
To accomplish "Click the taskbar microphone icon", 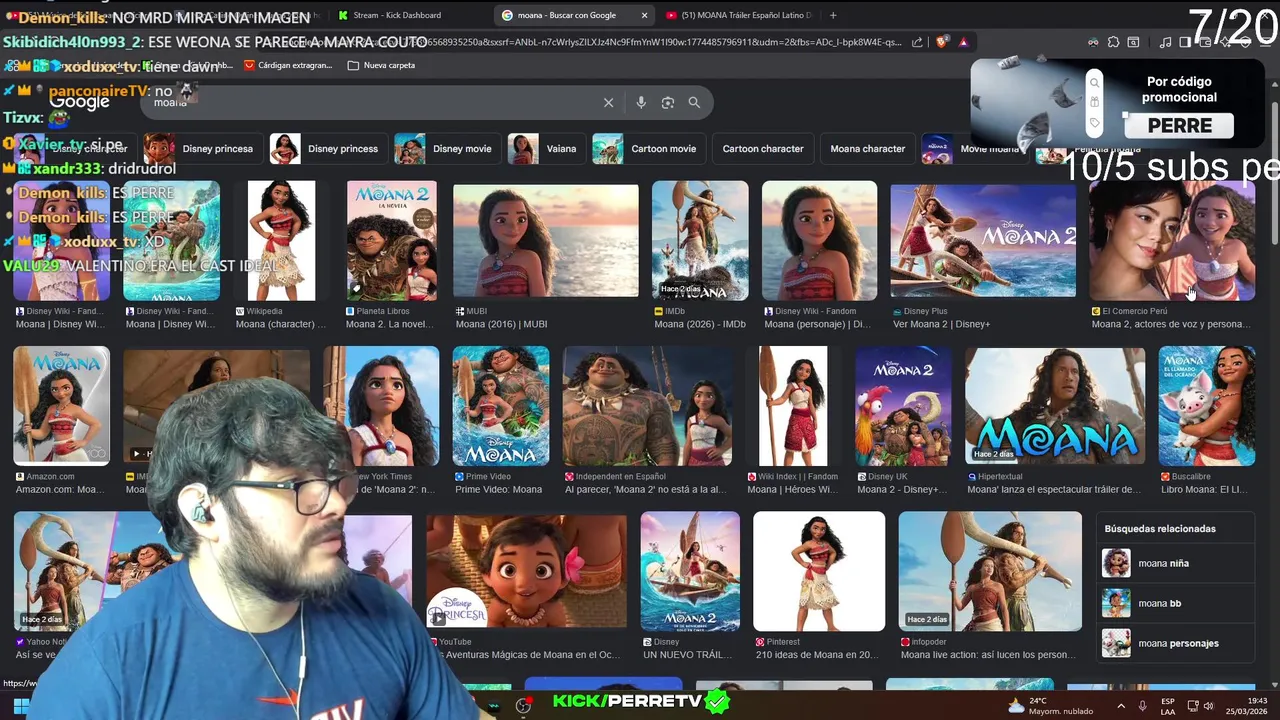I will click(x=1142, y=706).
